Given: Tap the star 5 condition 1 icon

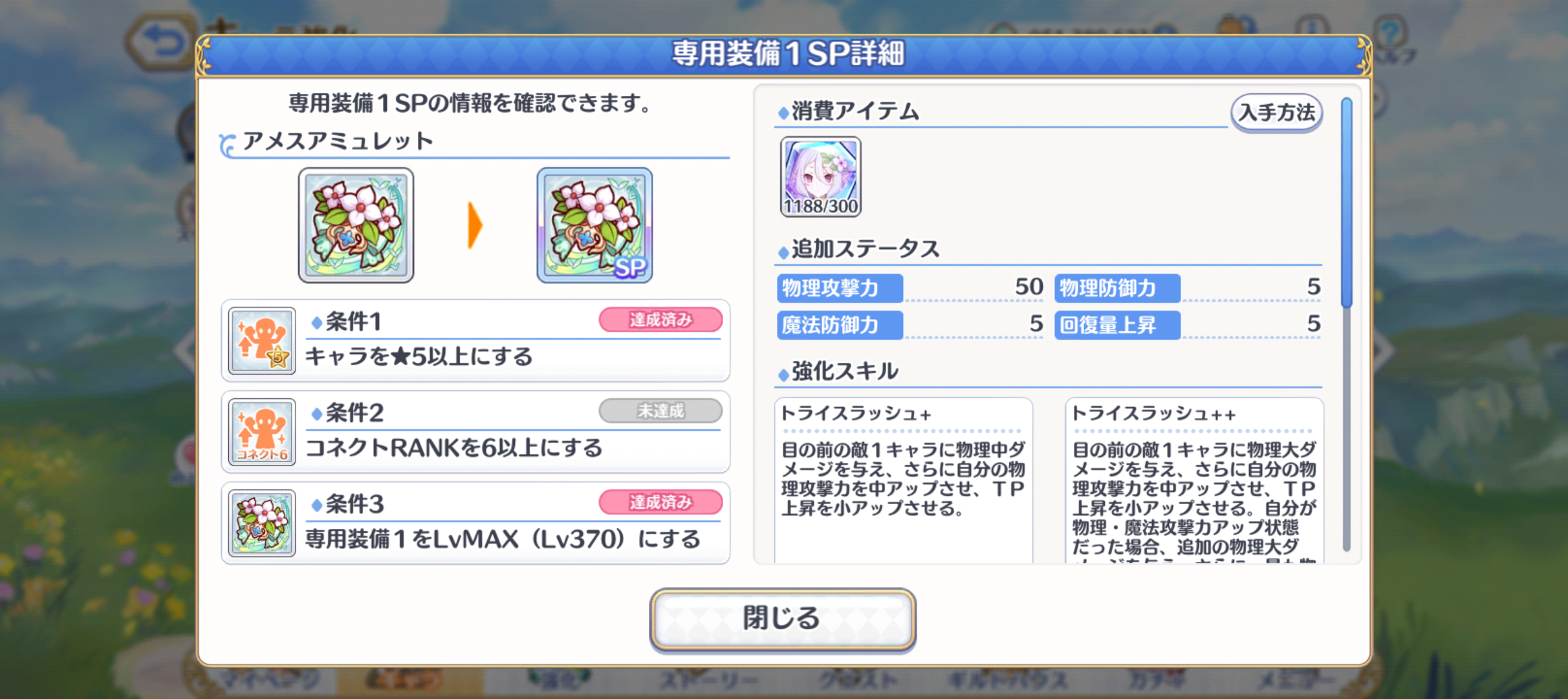Looking at the screenshot, I should 262,340.
